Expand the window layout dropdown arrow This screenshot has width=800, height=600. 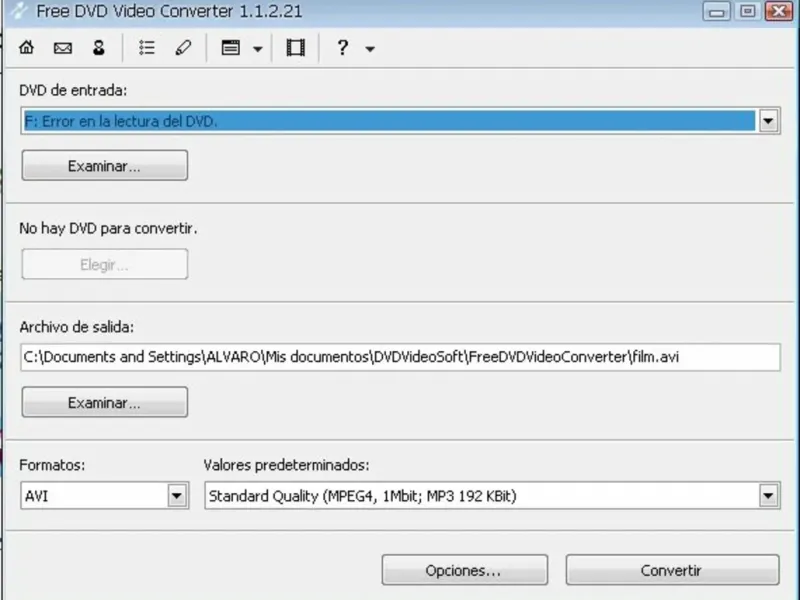[258, 49]
